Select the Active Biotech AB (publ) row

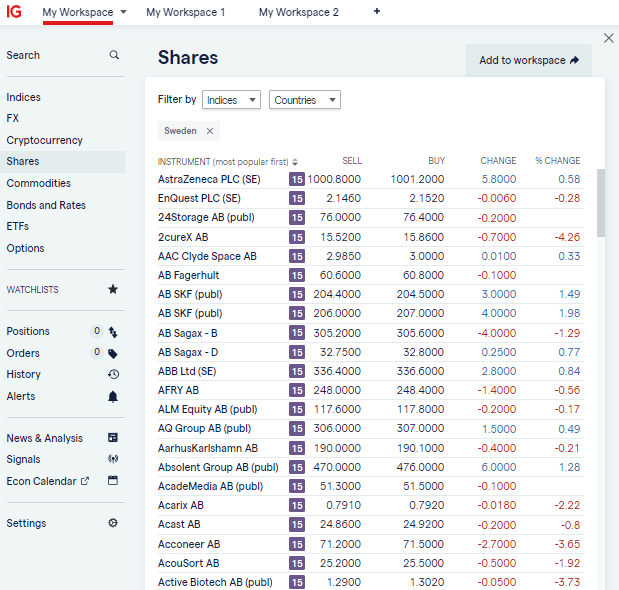(370, 582)
